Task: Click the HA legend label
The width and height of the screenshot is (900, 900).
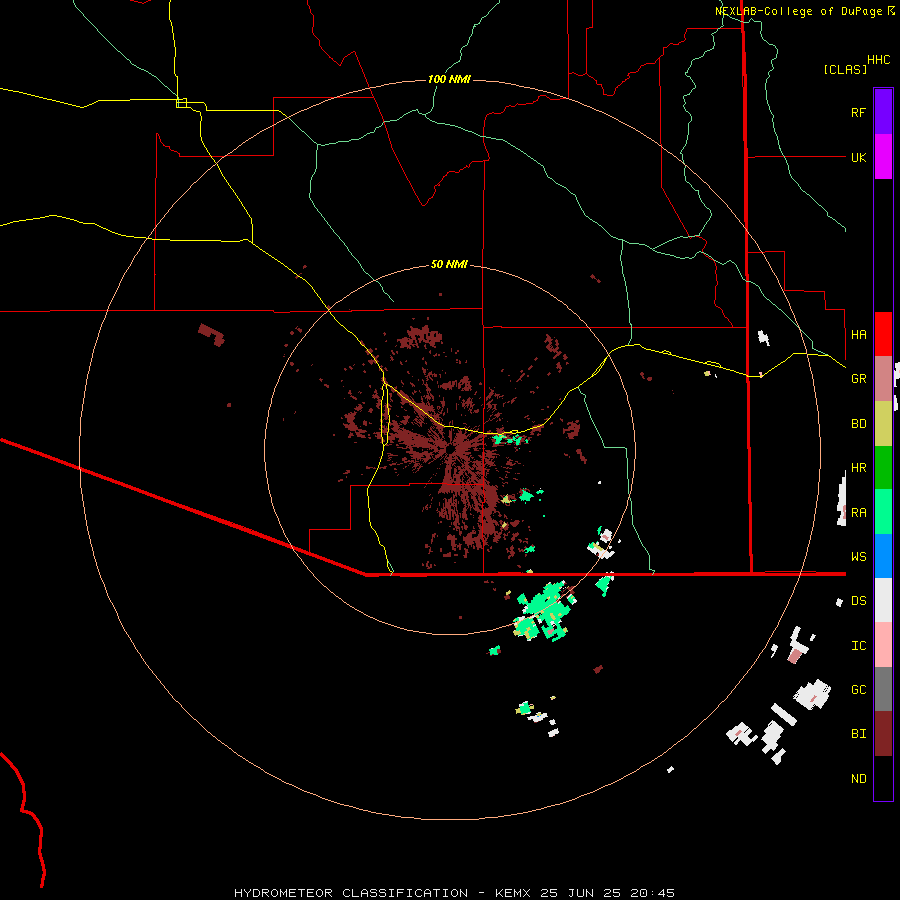Action: tap(858, 334)
